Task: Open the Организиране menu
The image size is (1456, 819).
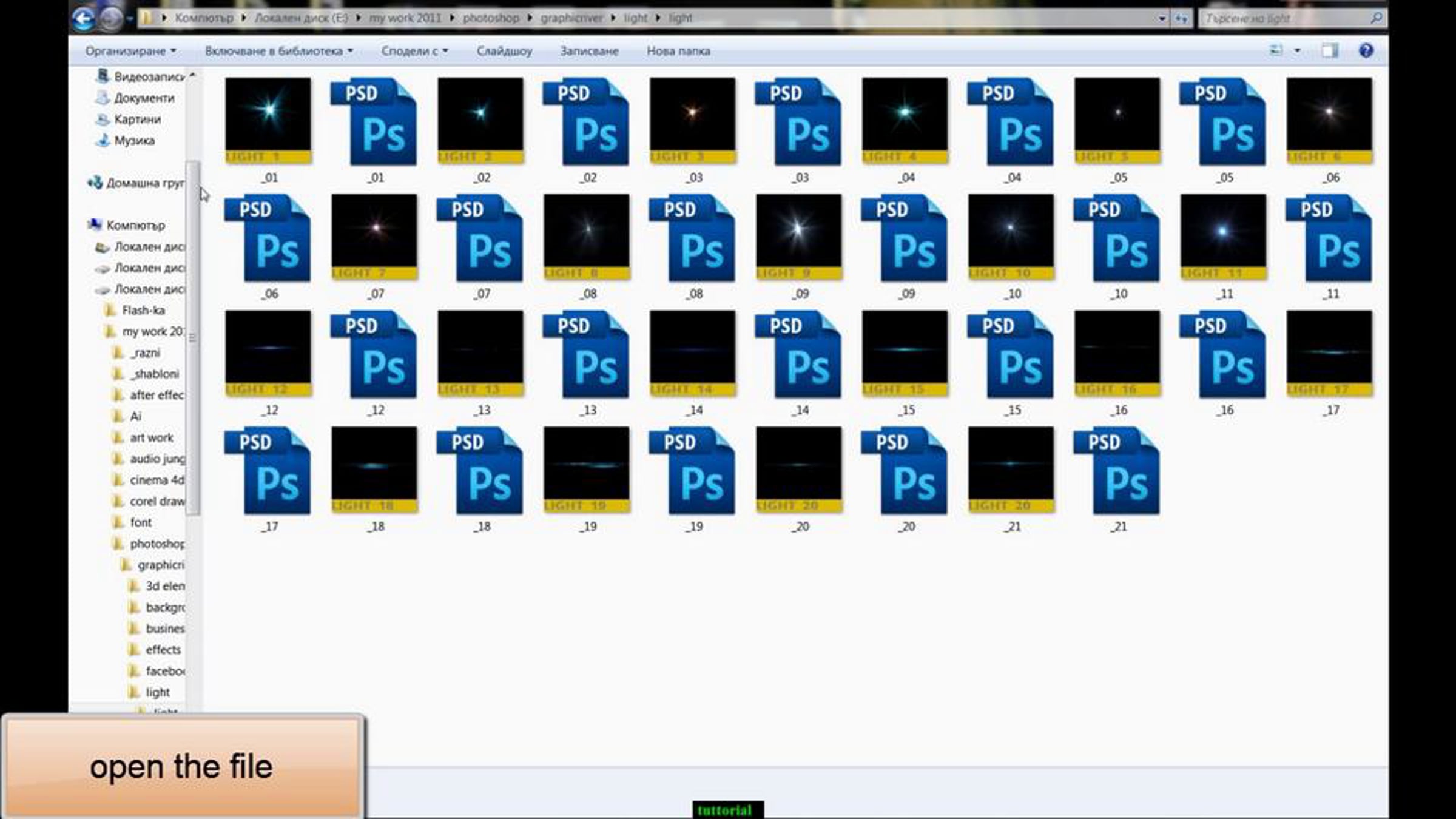Action: coord(130,51)
